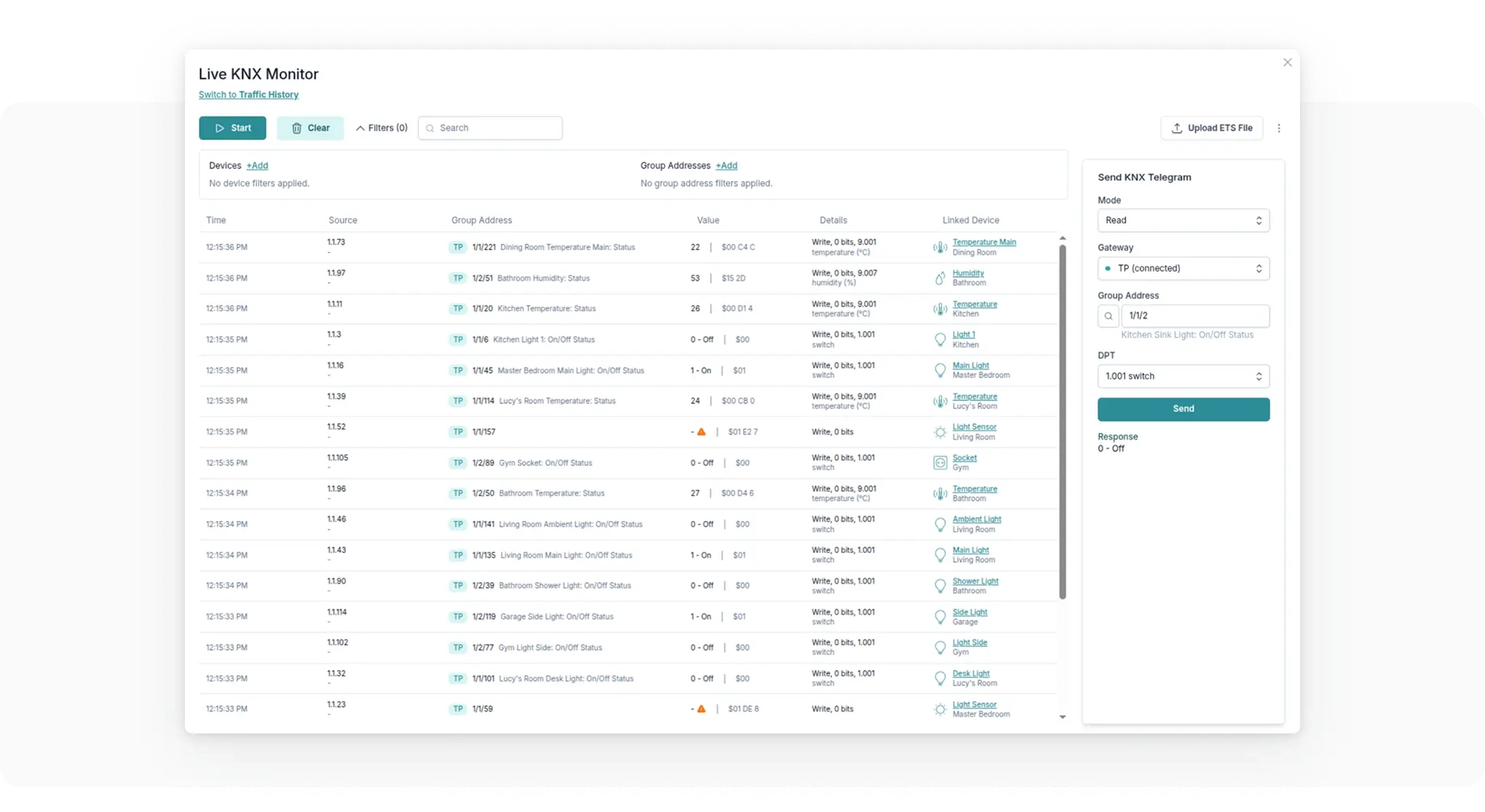The width and height of the screenshot is (1485, 812).
Task: Open the DPT dropdown showing 1.001 switch
Action: coord(1183,376)
